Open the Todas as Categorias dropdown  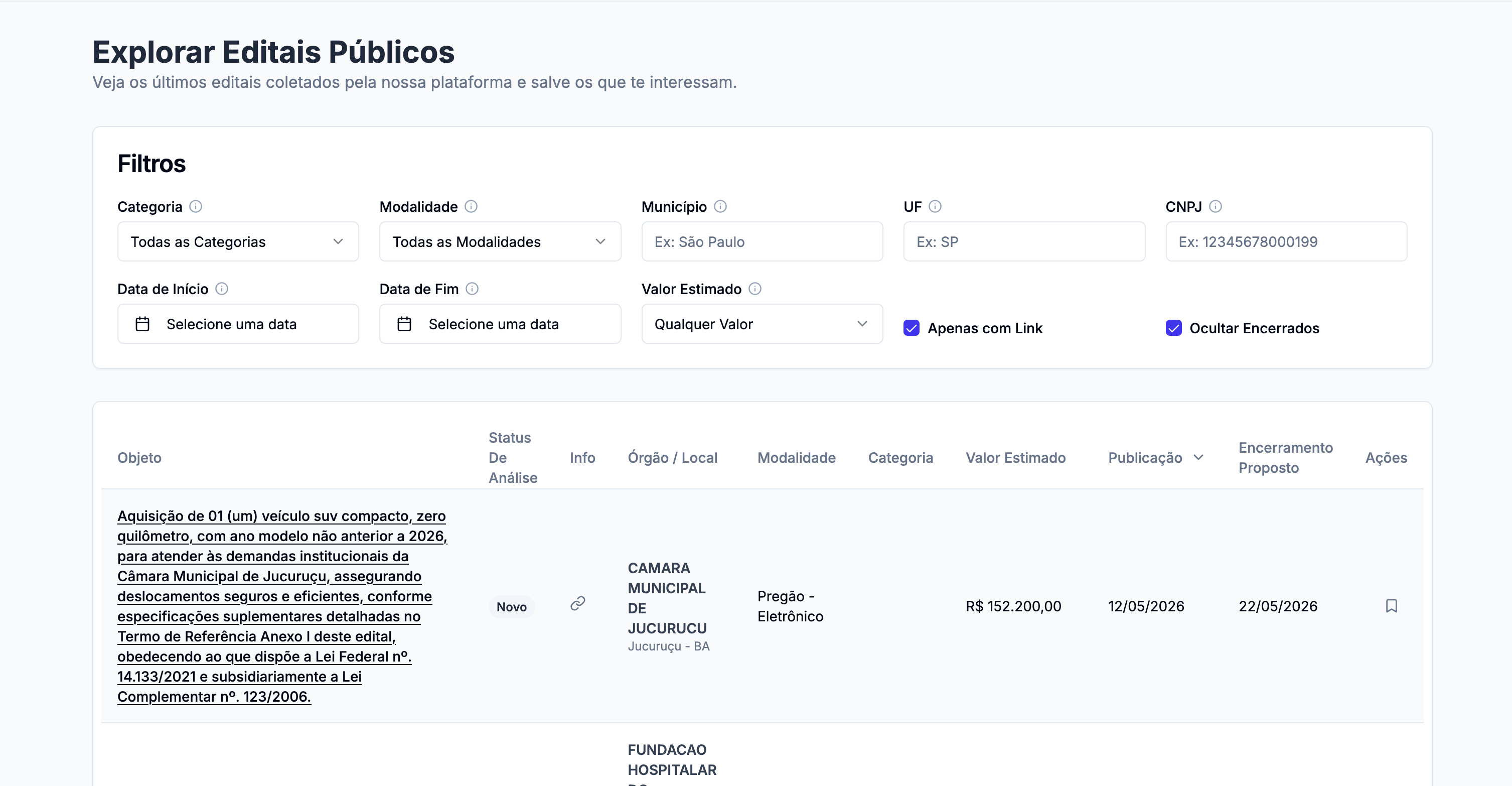pyautogui.click(x=238, y=241)
